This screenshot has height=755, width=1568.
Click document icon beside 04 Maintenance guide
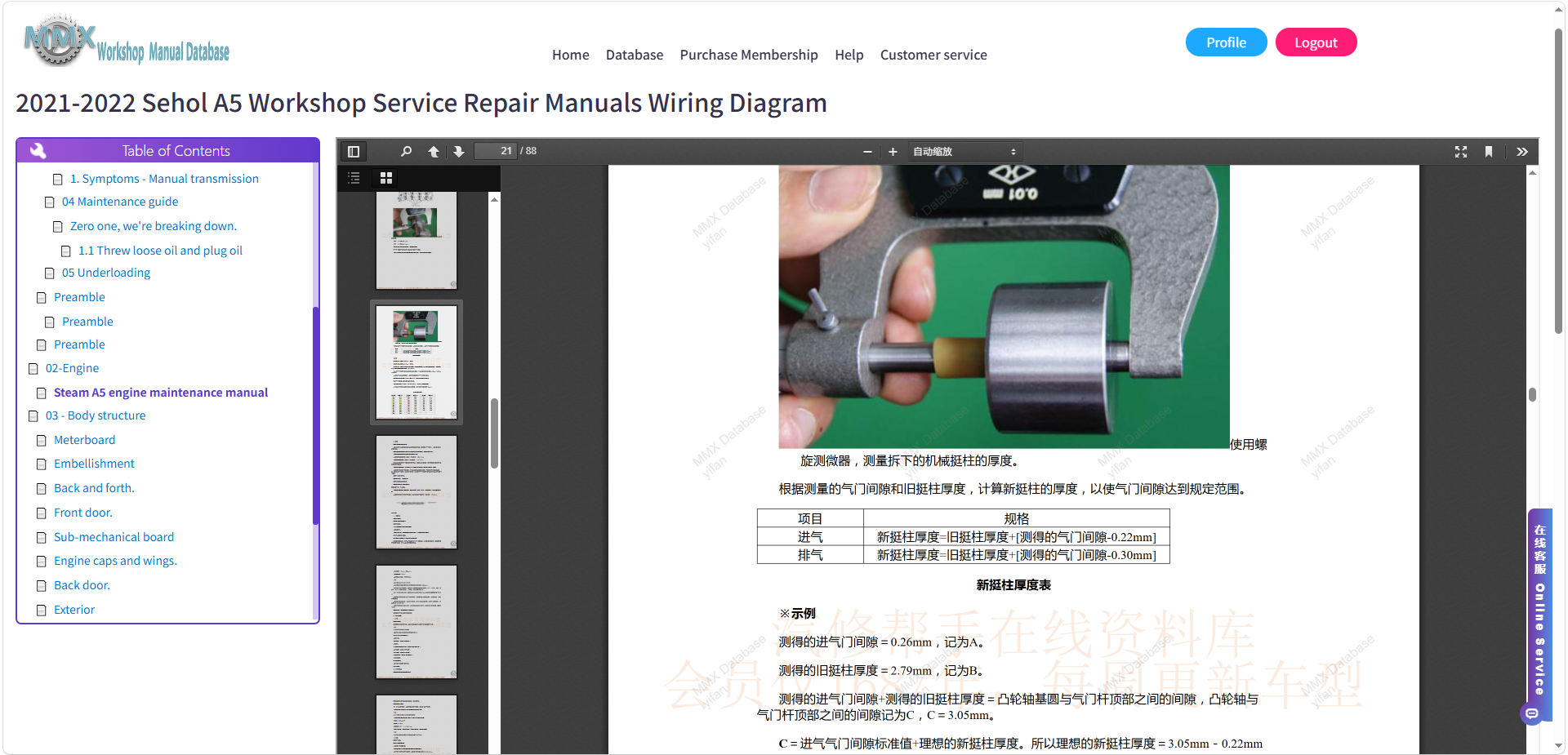click(x=50, y=202)
